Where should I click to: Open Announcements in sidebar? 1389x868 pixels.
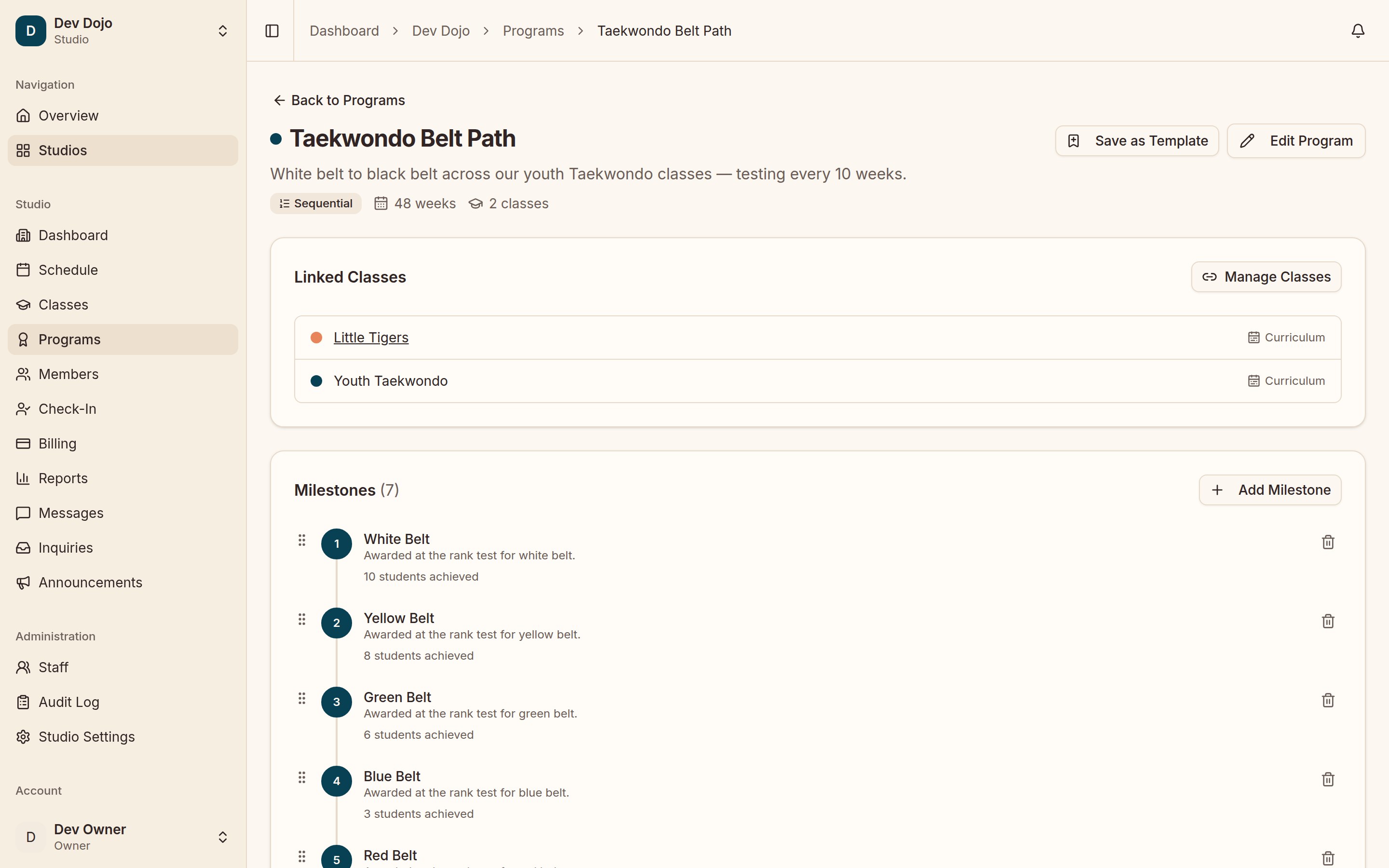point(123,583)
